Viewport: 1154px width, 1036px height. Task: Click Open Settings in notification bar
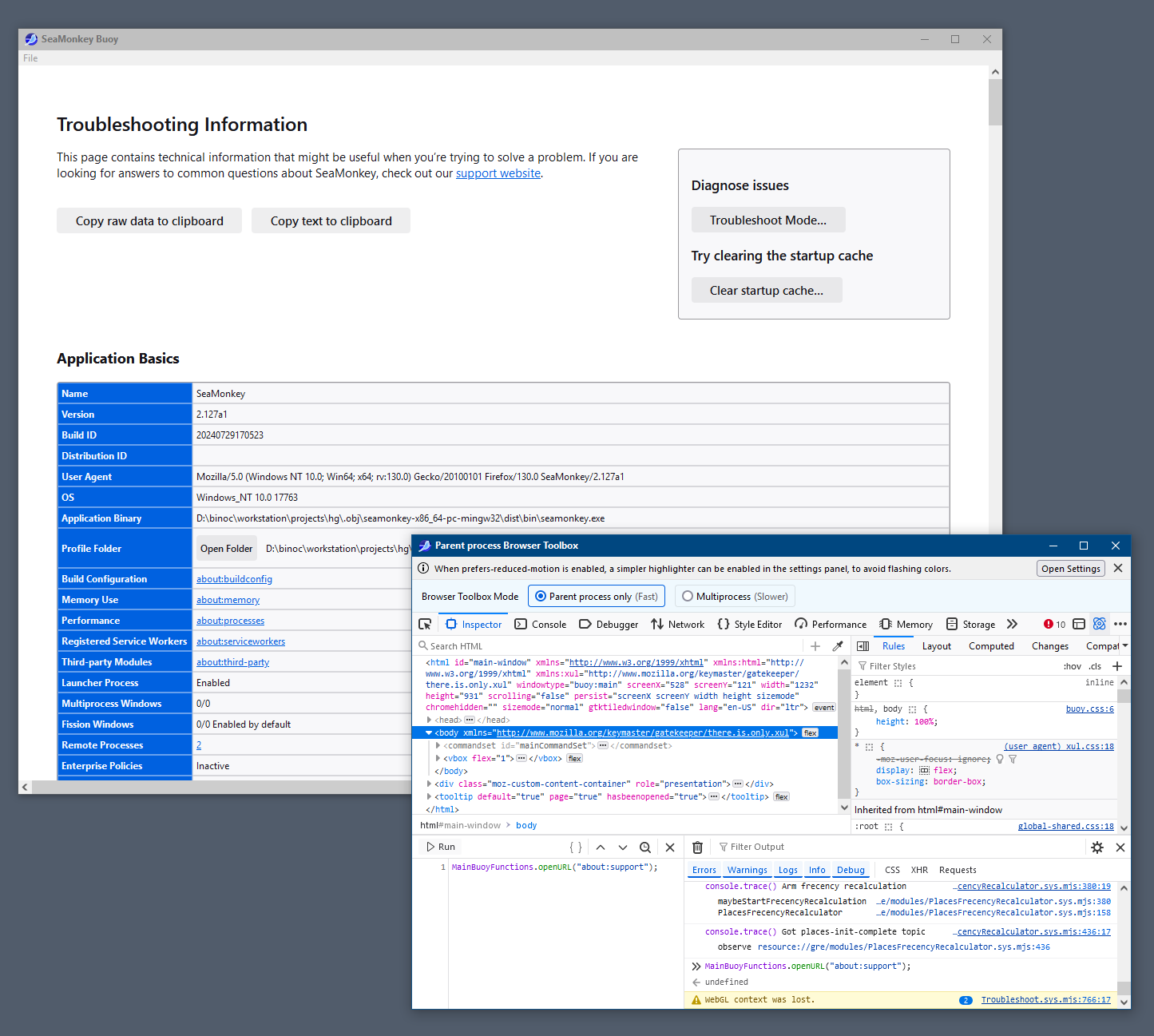coord(1071,569)
